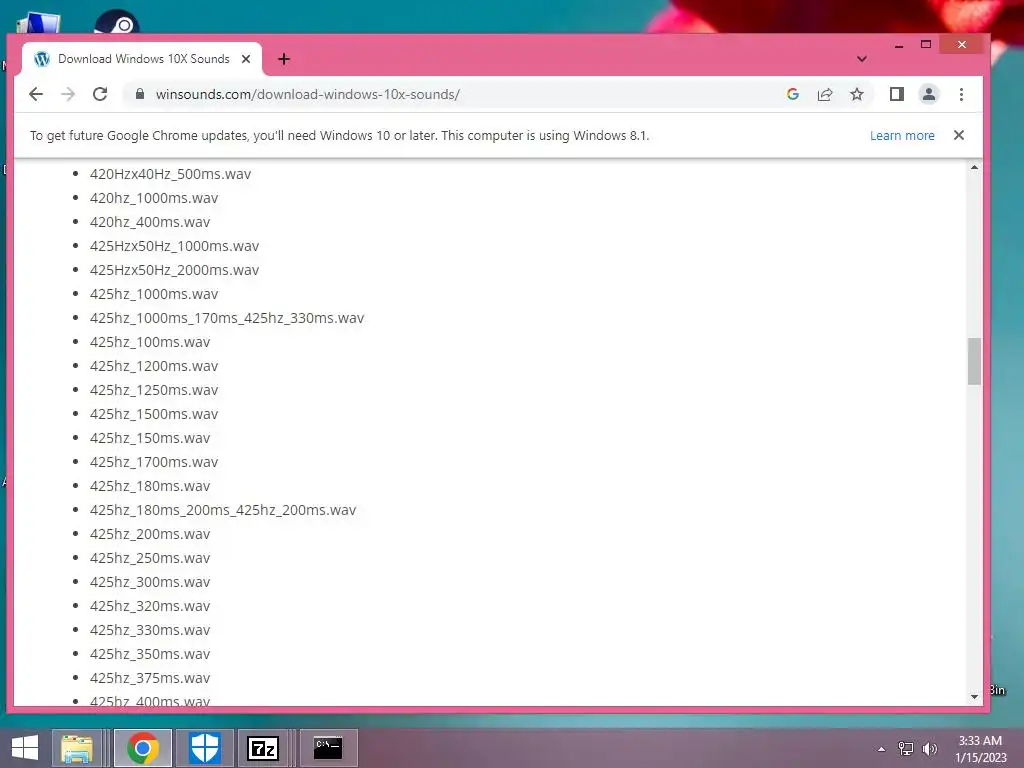Click 425hz_1500ms.wav
The image size is (1024, 768).
[x=154, y=414]
